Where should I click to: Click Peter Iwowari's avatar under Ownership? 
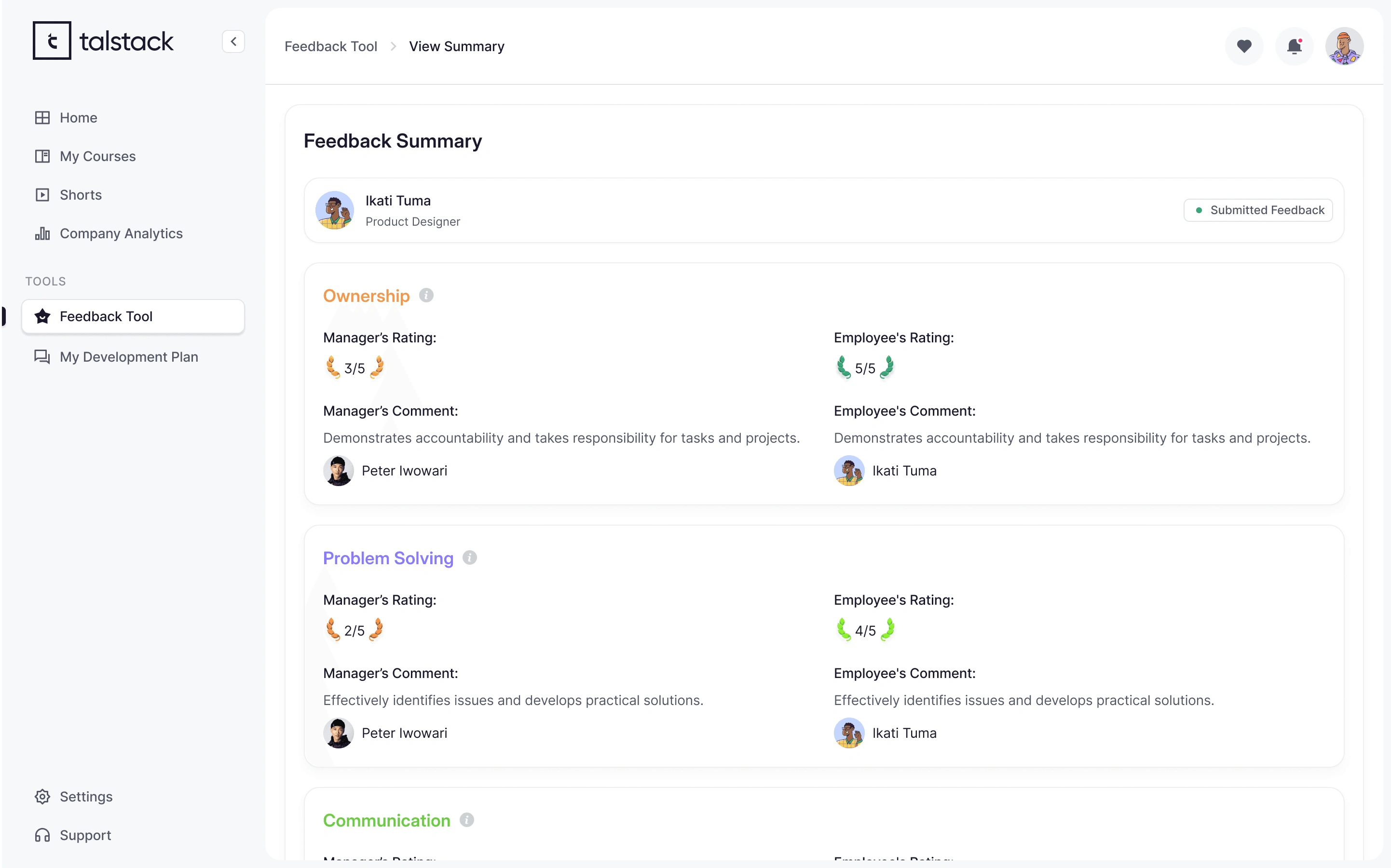coord(338,471)
